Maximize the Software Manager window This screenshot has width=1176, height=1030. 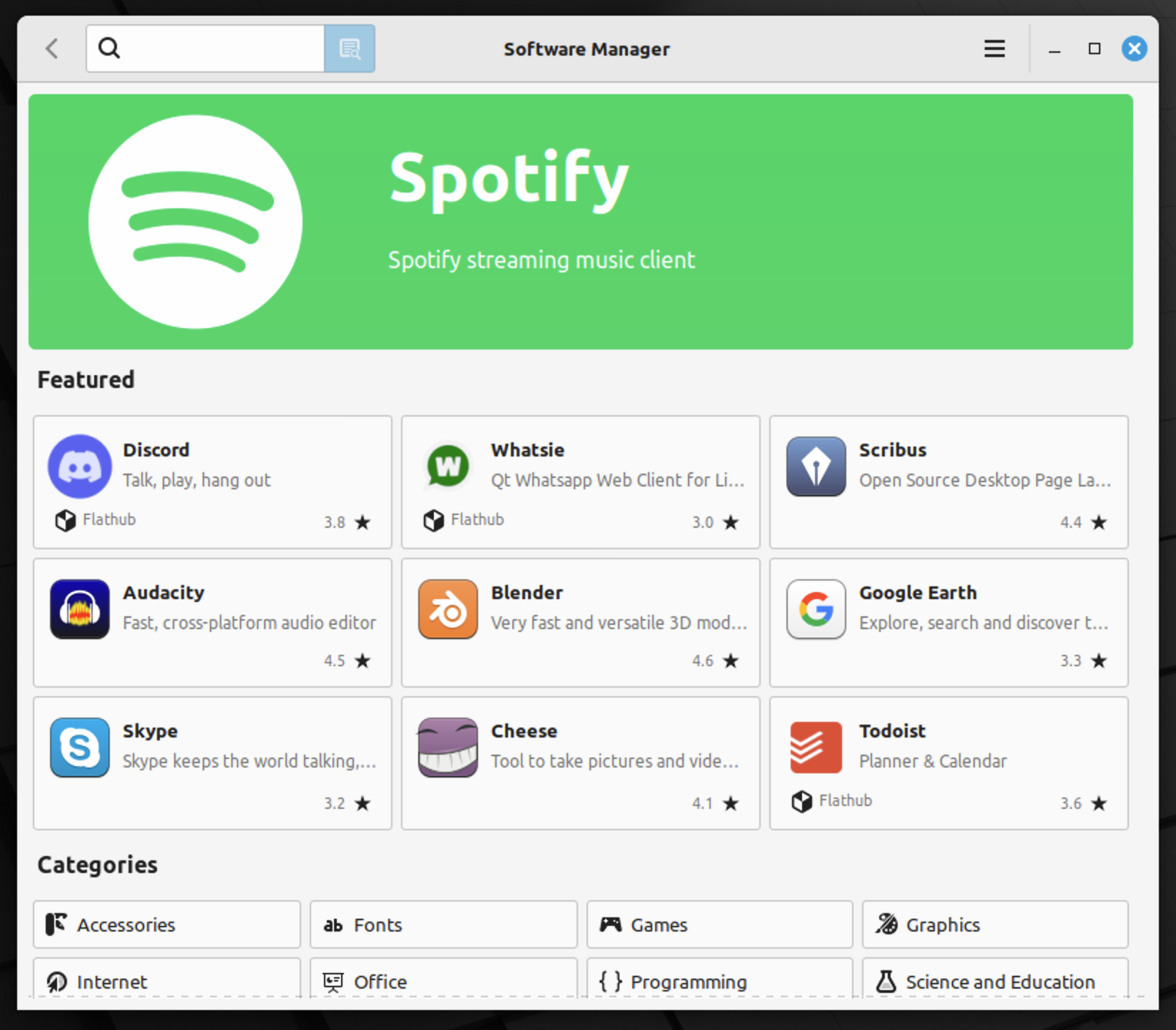click(x=1095, y=49)
